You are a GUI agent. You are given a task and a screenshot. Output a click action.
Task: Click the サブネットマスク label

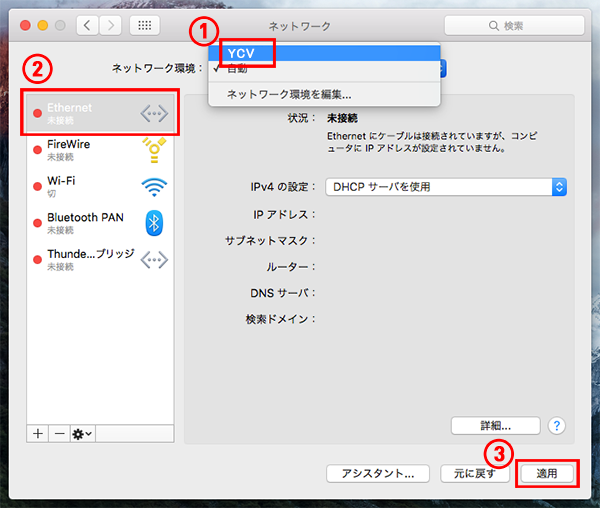coord(270,241)
